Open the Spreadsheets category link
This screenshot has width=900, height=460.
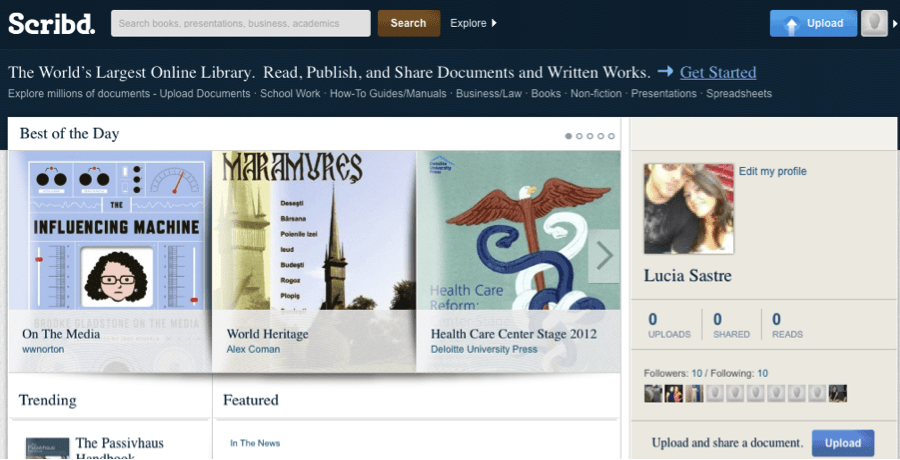click(x=739, y=94)
